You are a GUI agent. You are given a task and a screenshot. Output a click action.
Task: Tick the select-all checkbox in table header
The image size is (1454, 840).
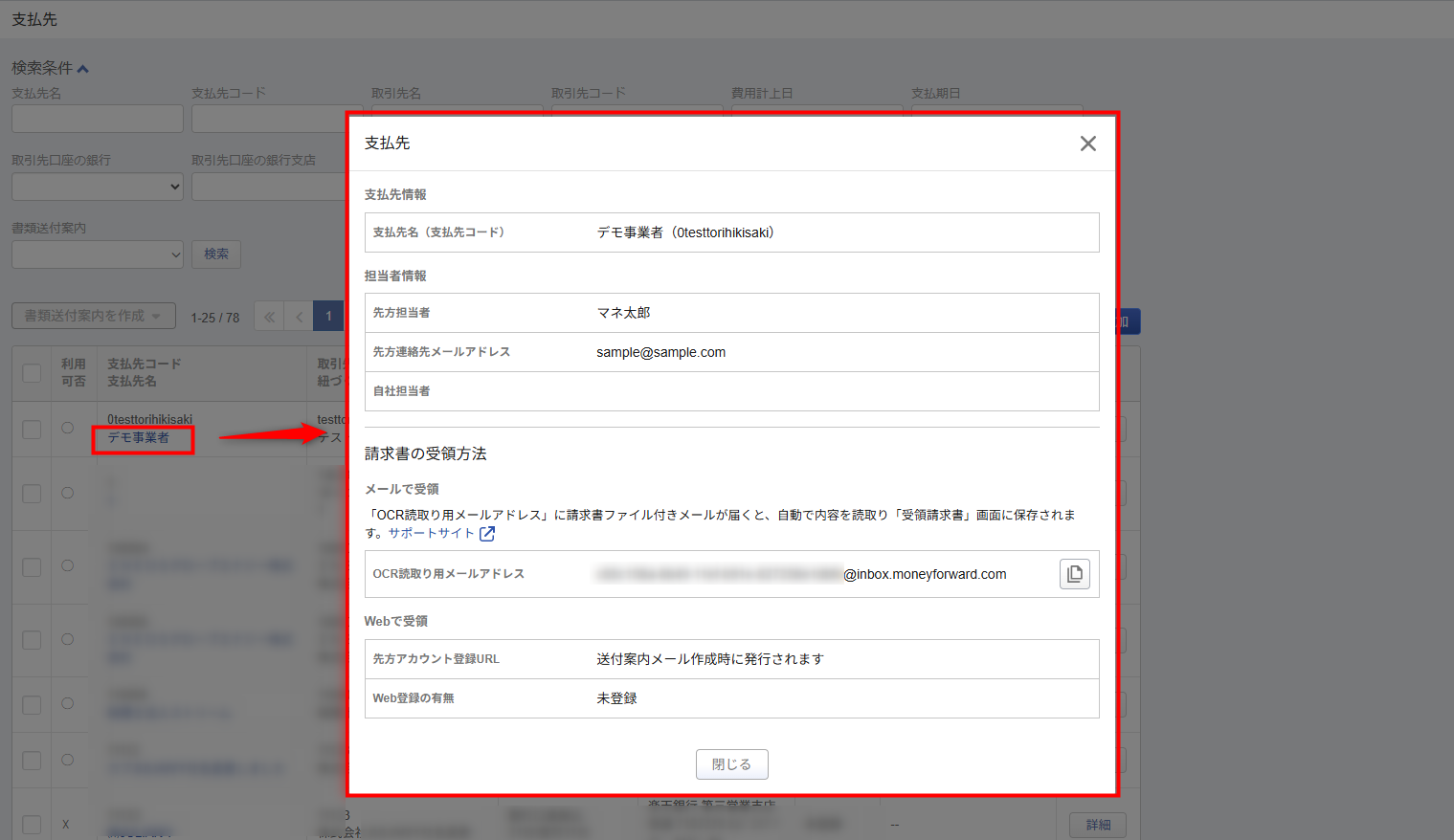(x=32, y=373)
